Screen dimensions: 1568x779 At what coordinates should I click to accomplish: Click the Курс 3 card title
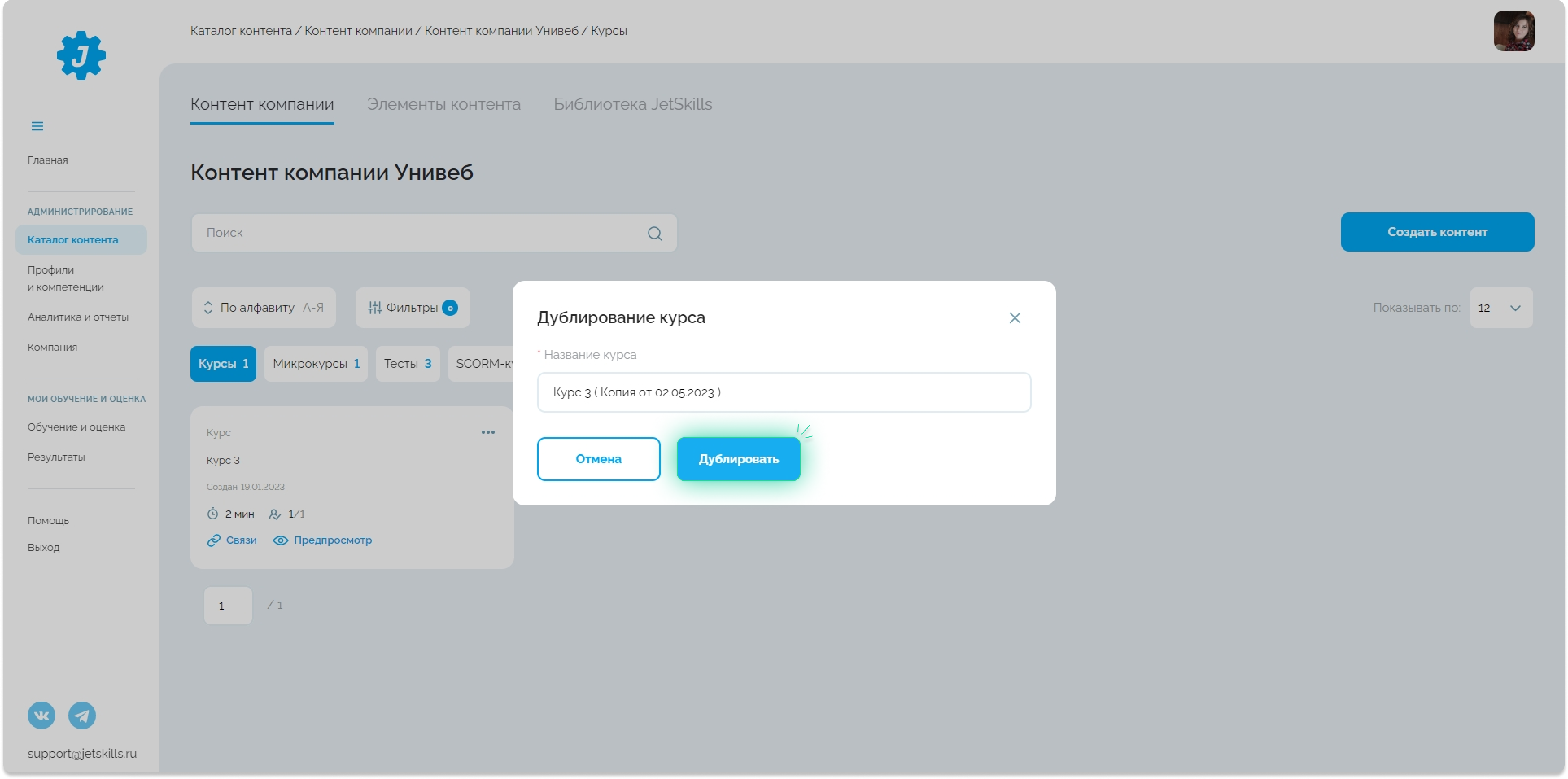pos(223,460)
